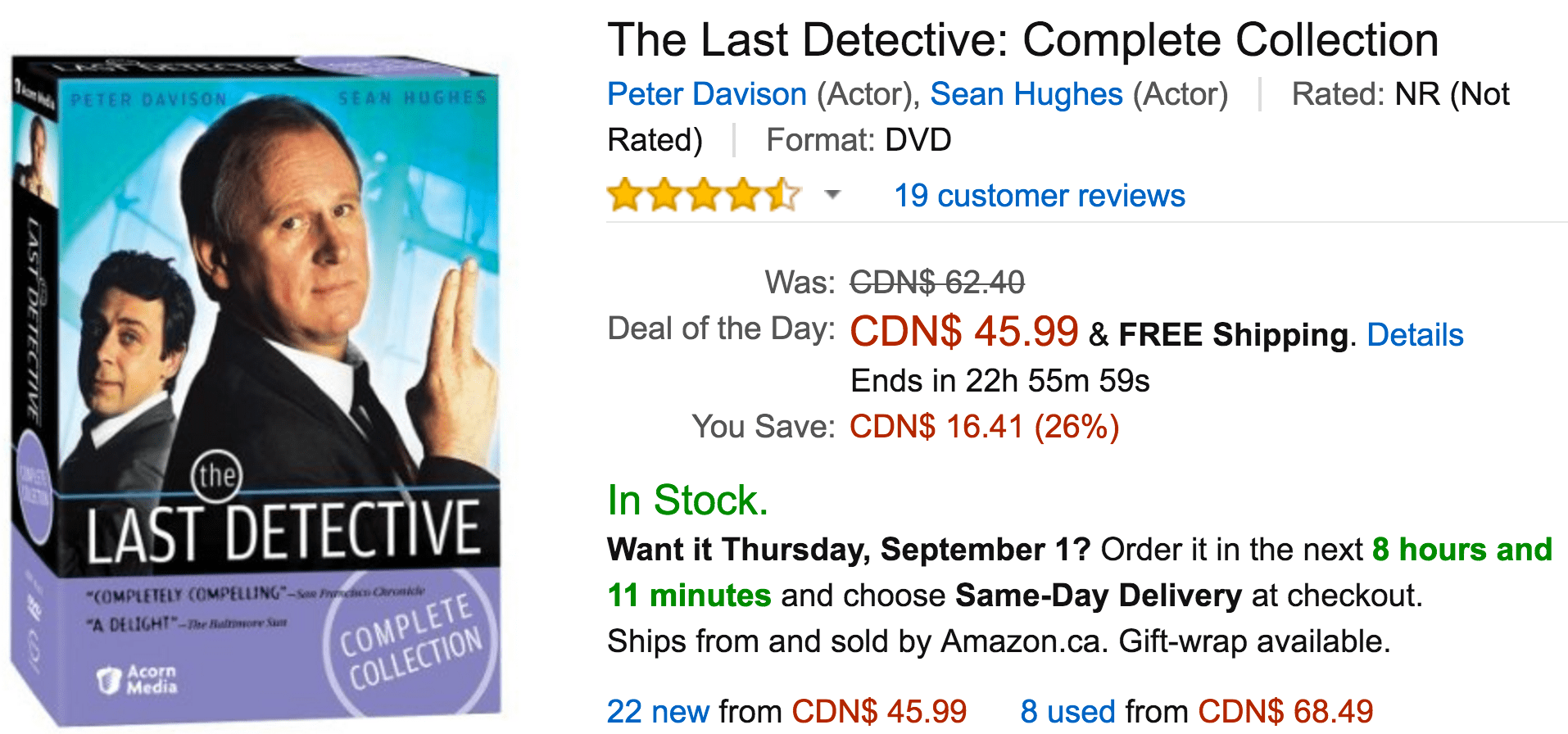Click the Acorn Media logo on box
This screenshot has height=734, width=1568.
pos(136,679)
